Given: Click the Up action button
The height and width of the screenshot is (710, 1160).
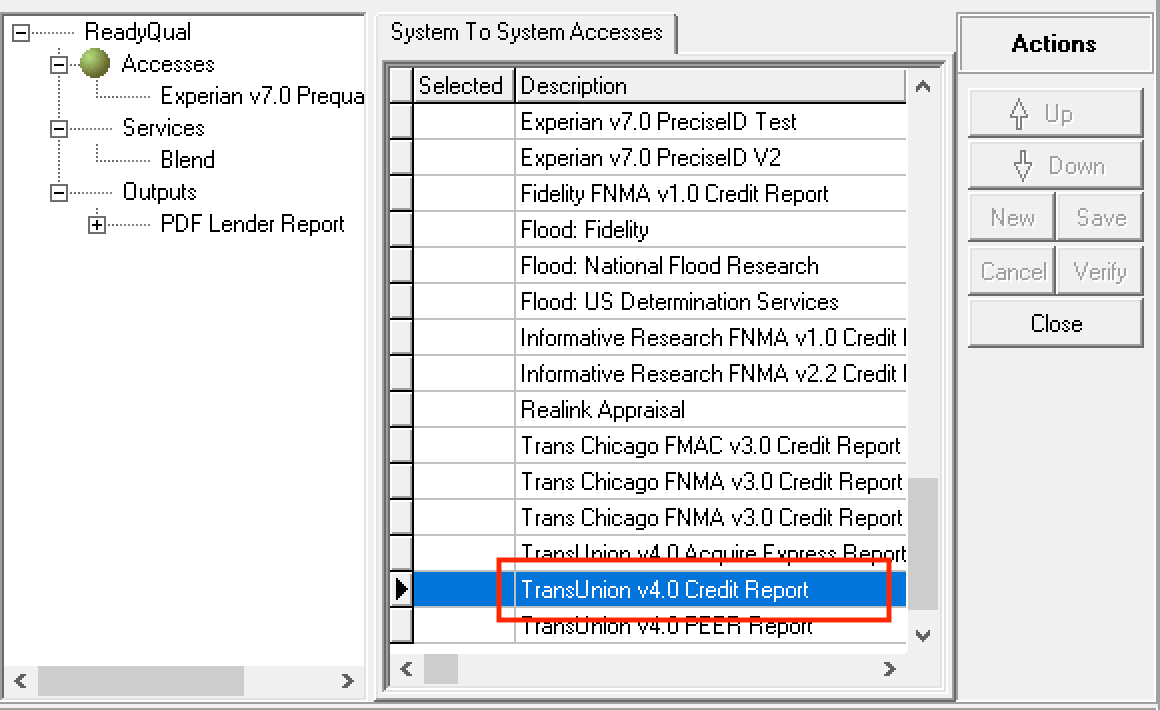Looking at the screenshot, I should pyautogui.click(x=1056, y=114).
